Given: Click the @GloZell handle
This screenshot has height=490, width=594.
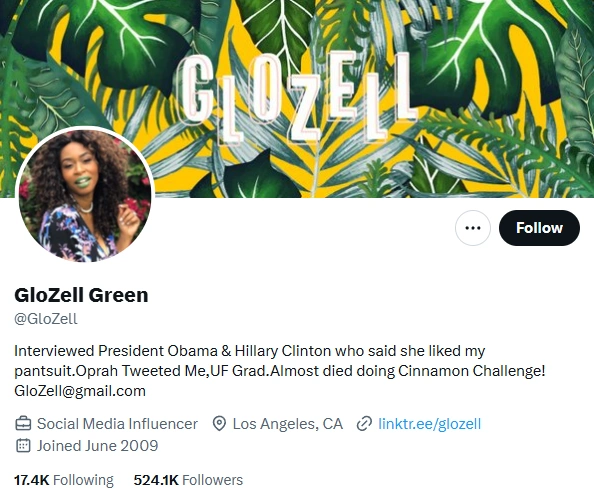Looking at the screenshot, I should tap(45, 319).
